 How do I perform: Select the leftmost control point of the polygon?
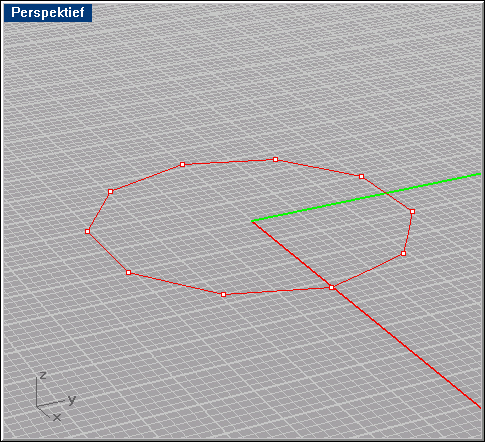click(x=87, y=231)
